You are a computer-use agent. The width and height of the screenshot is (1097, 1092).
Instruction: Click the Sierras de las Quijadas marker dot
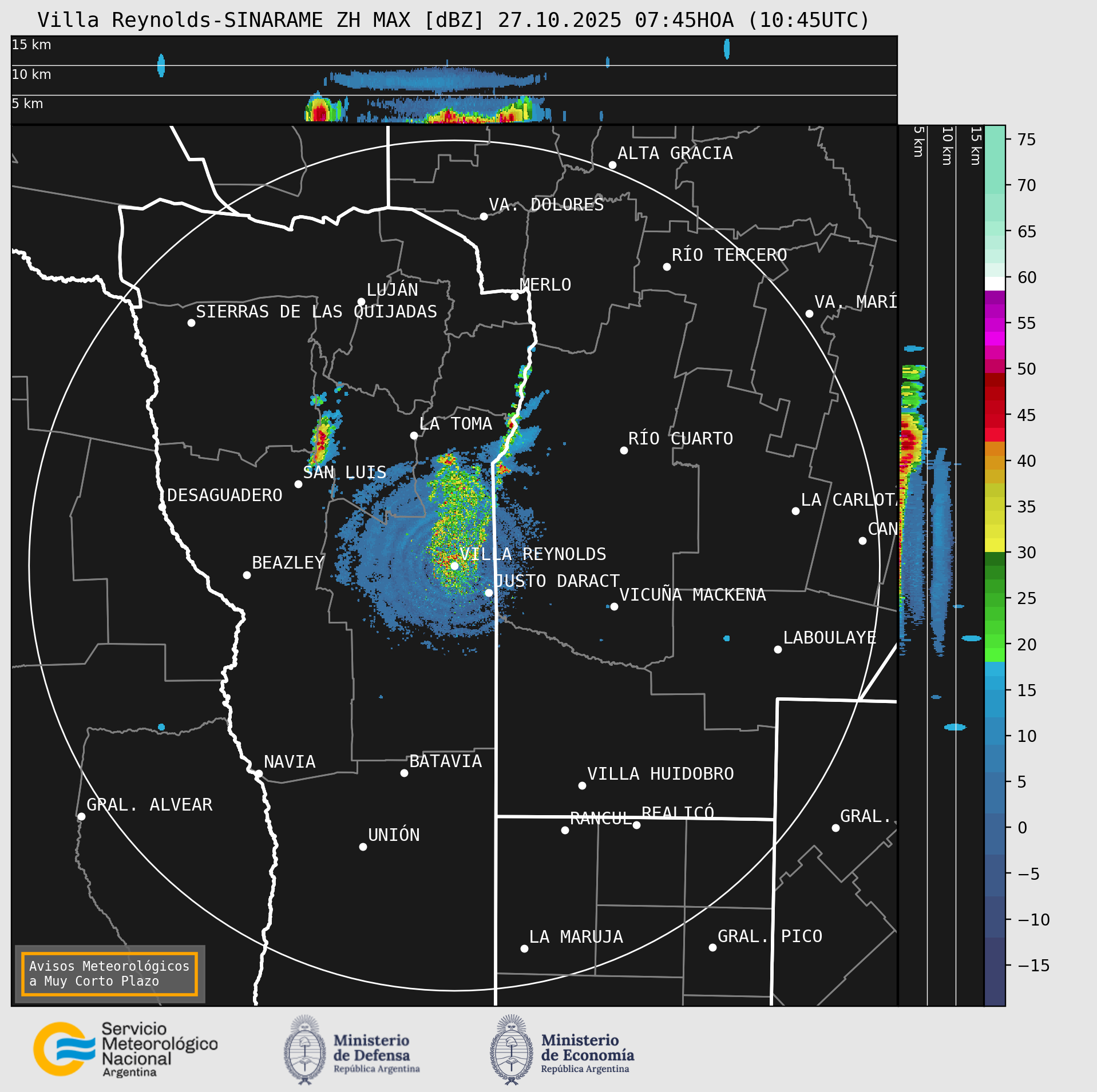point(191,323)
